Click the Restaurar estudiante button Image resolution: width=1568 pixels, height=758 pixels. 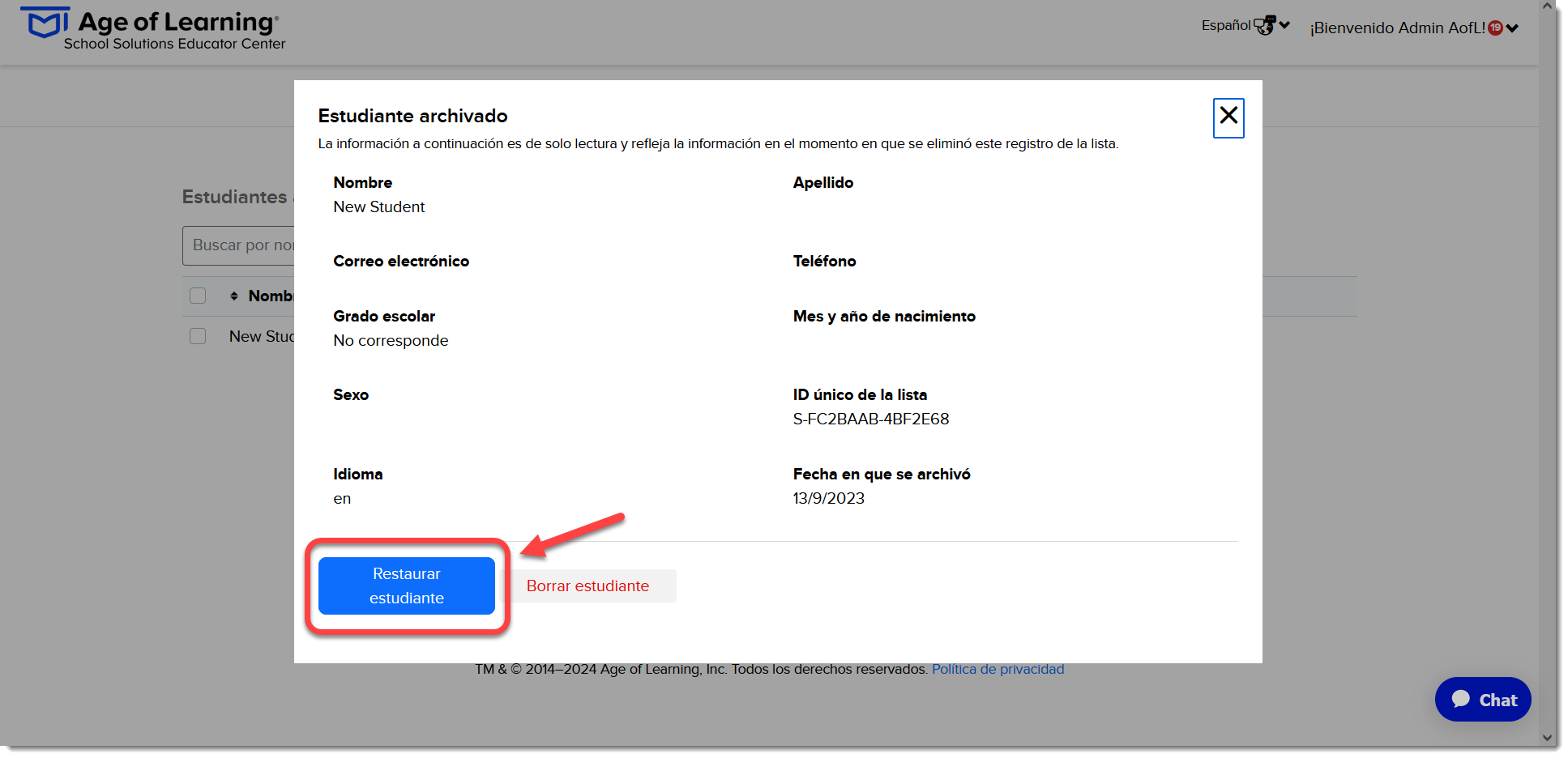[x=407, y=586]
